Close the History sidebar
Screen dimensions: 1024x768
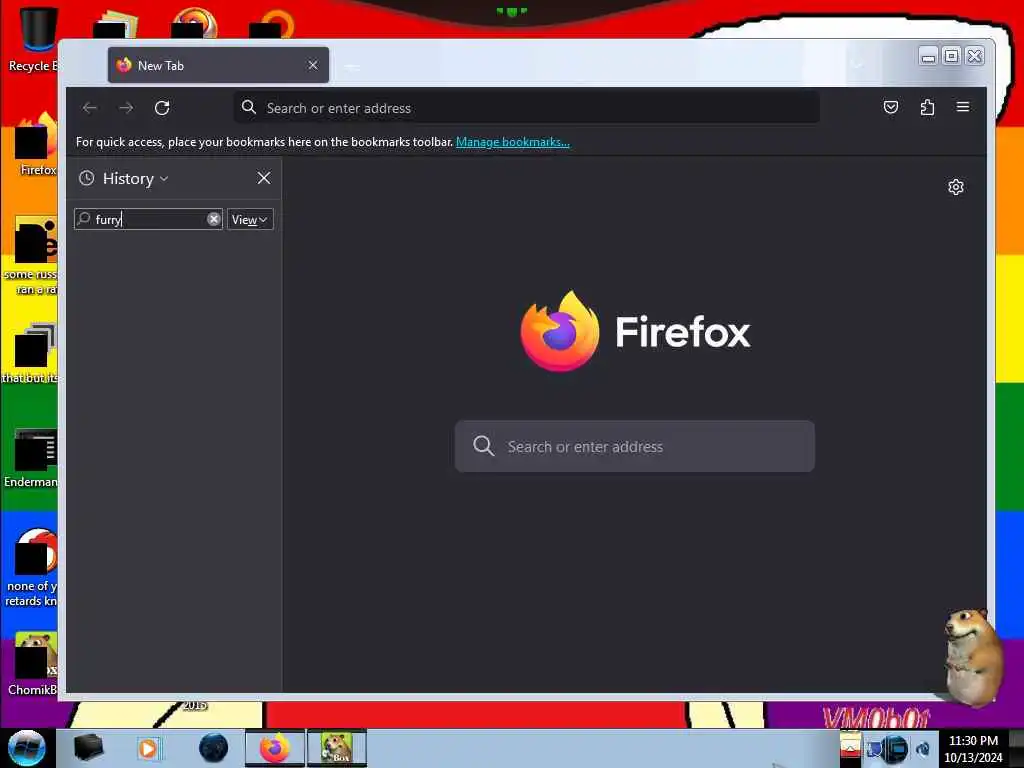click(264, 178)
